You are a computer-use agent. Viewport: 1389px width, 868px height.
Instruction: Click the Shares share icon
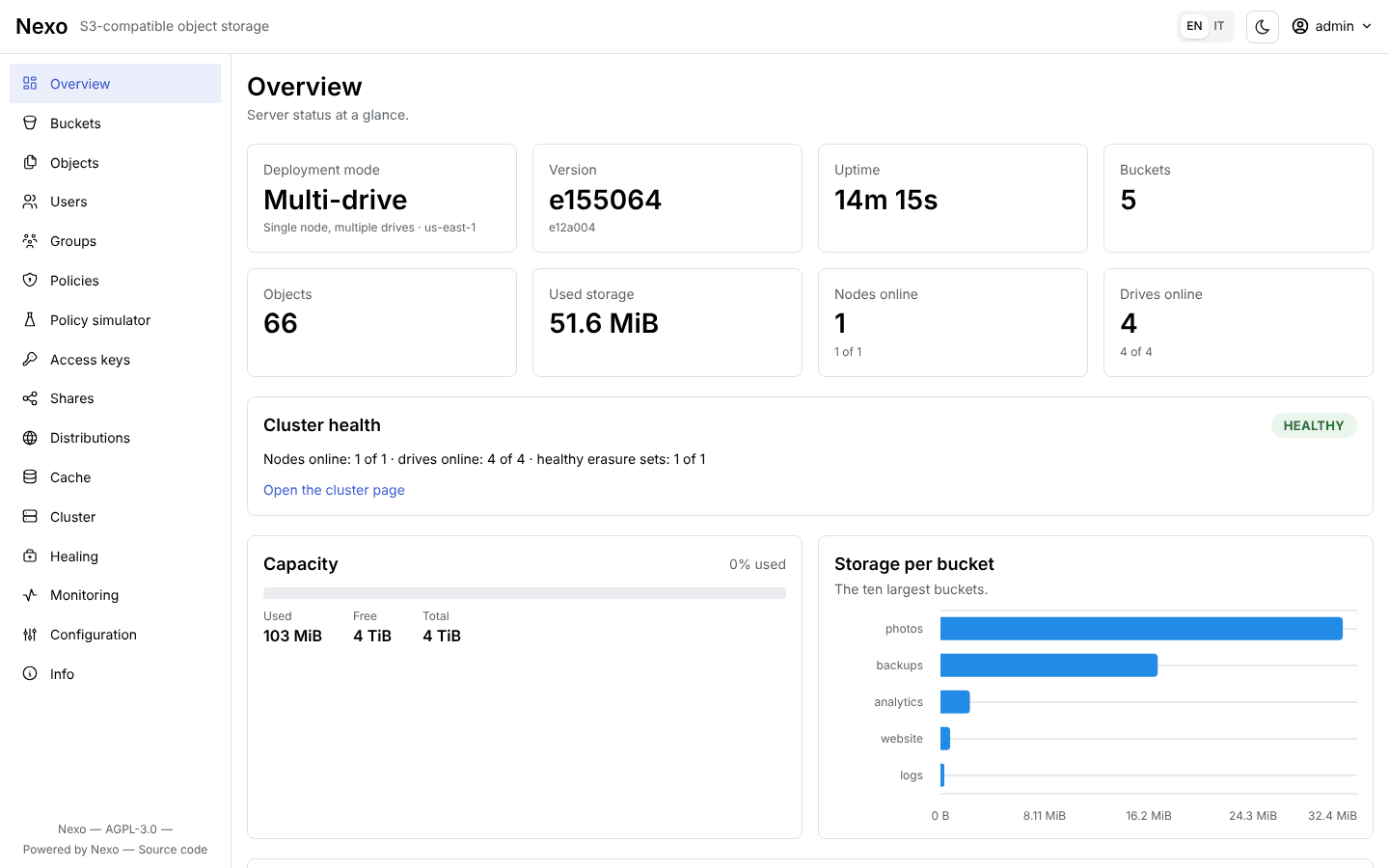pyautogui.click(x=30, y=398)
